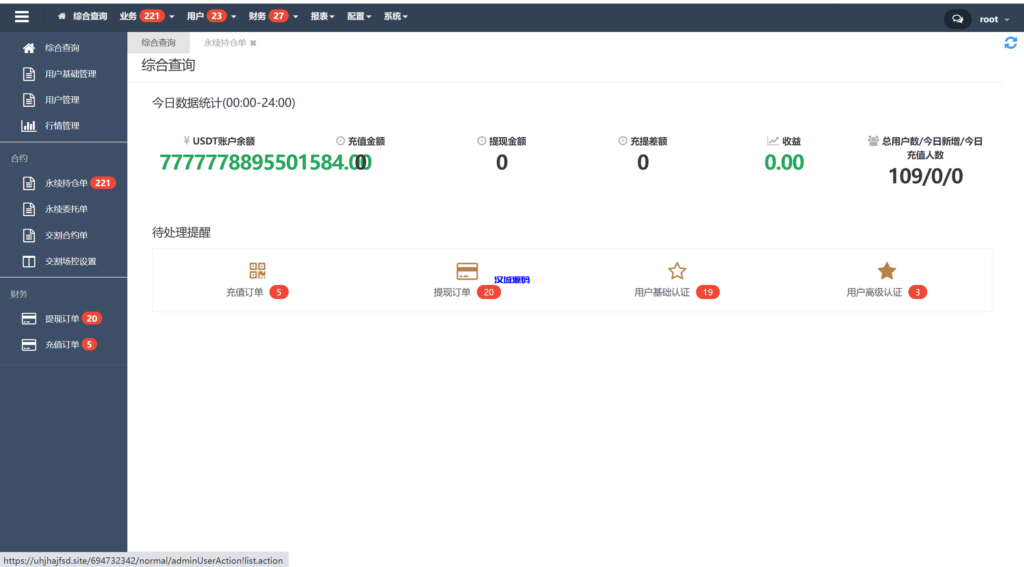This screenshot has width=1024, height=567.
Task: Click the filled star advanced verification icon
Action: point(886,271)
